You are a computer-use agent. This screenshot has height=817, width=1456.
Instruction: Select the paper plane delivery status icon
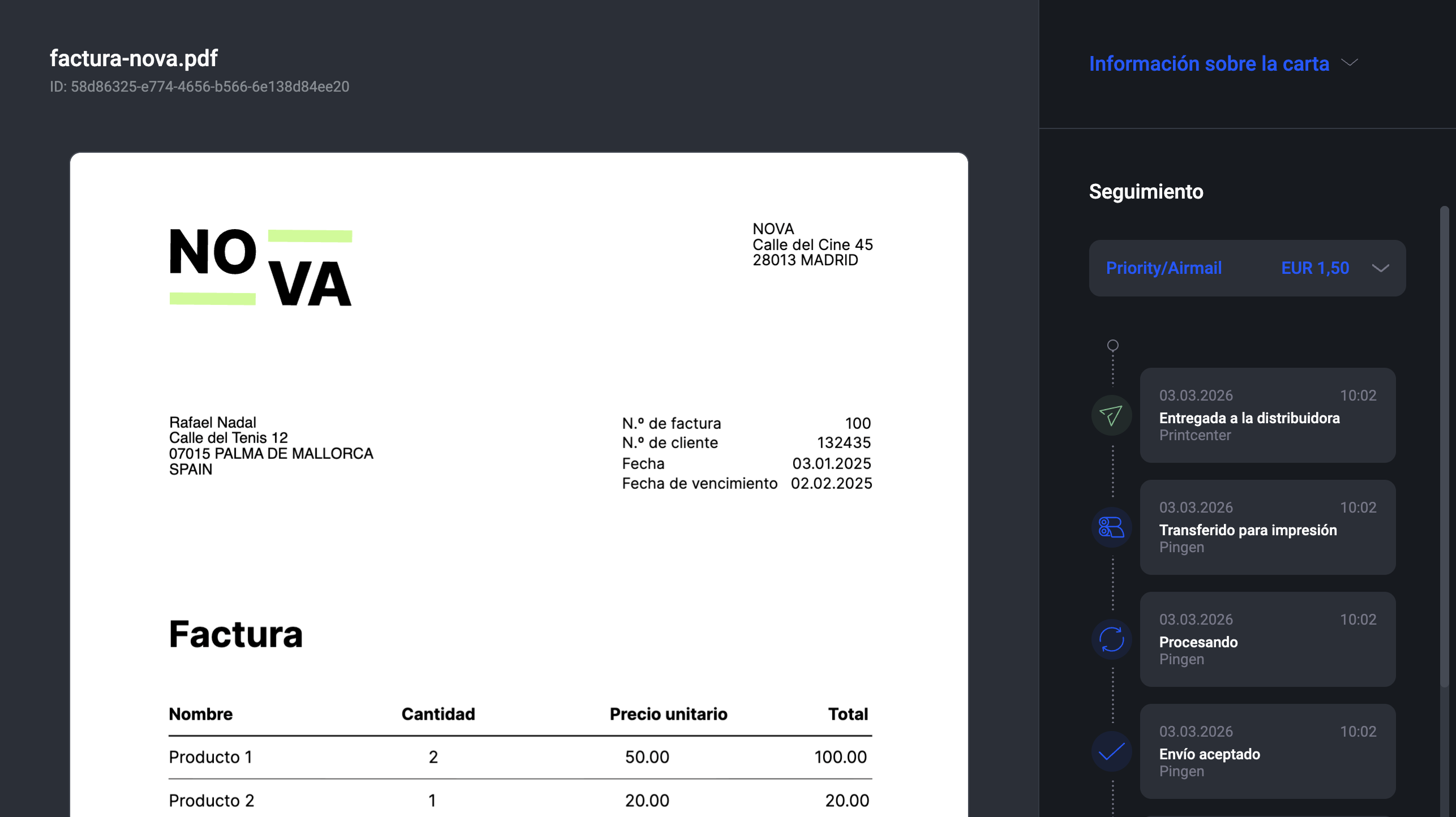[1111, 416]
